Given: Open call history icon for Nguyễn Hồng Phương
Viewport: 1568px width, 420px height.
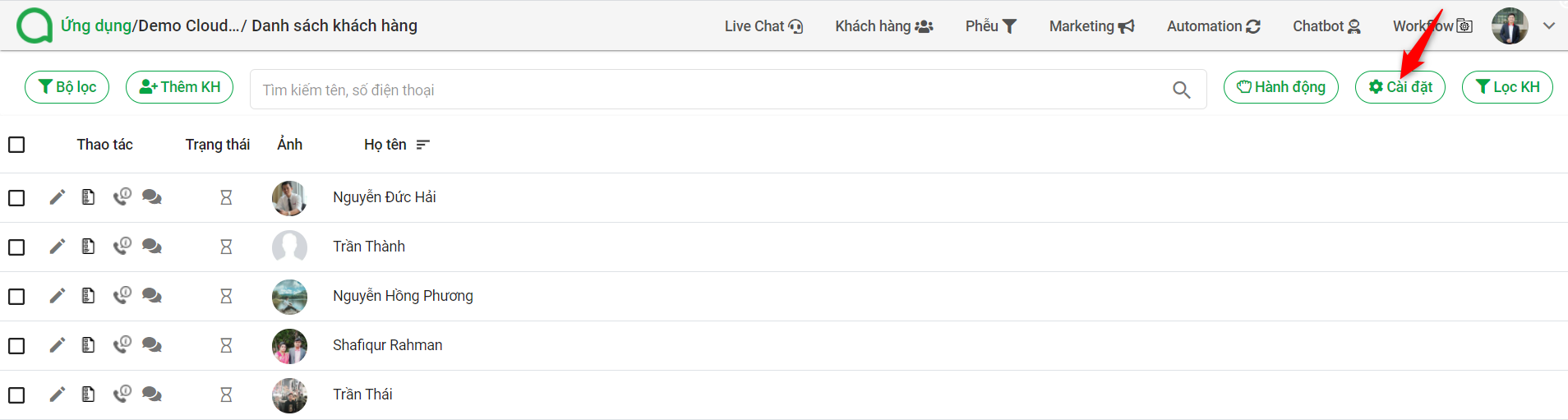Looking at the screenshot, I should click(122, 295).
